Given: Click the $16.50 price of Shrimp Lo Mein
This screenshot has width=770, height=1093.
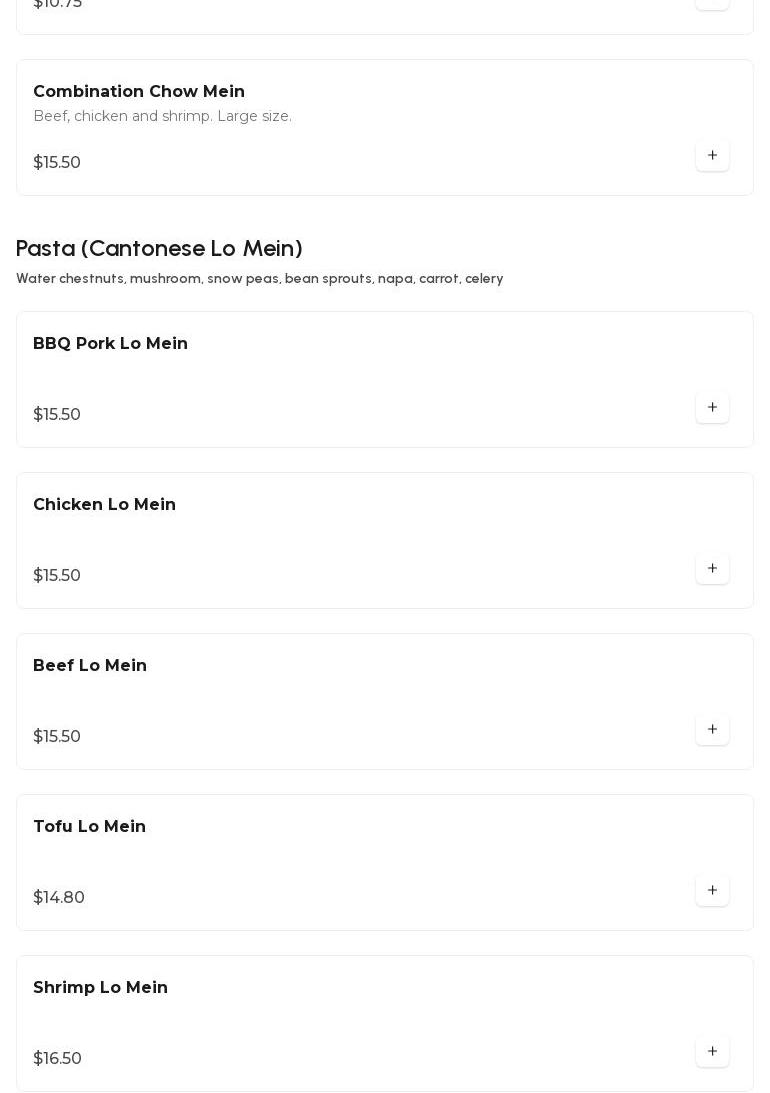Looking at the screenshot, I should [57, 1059].
